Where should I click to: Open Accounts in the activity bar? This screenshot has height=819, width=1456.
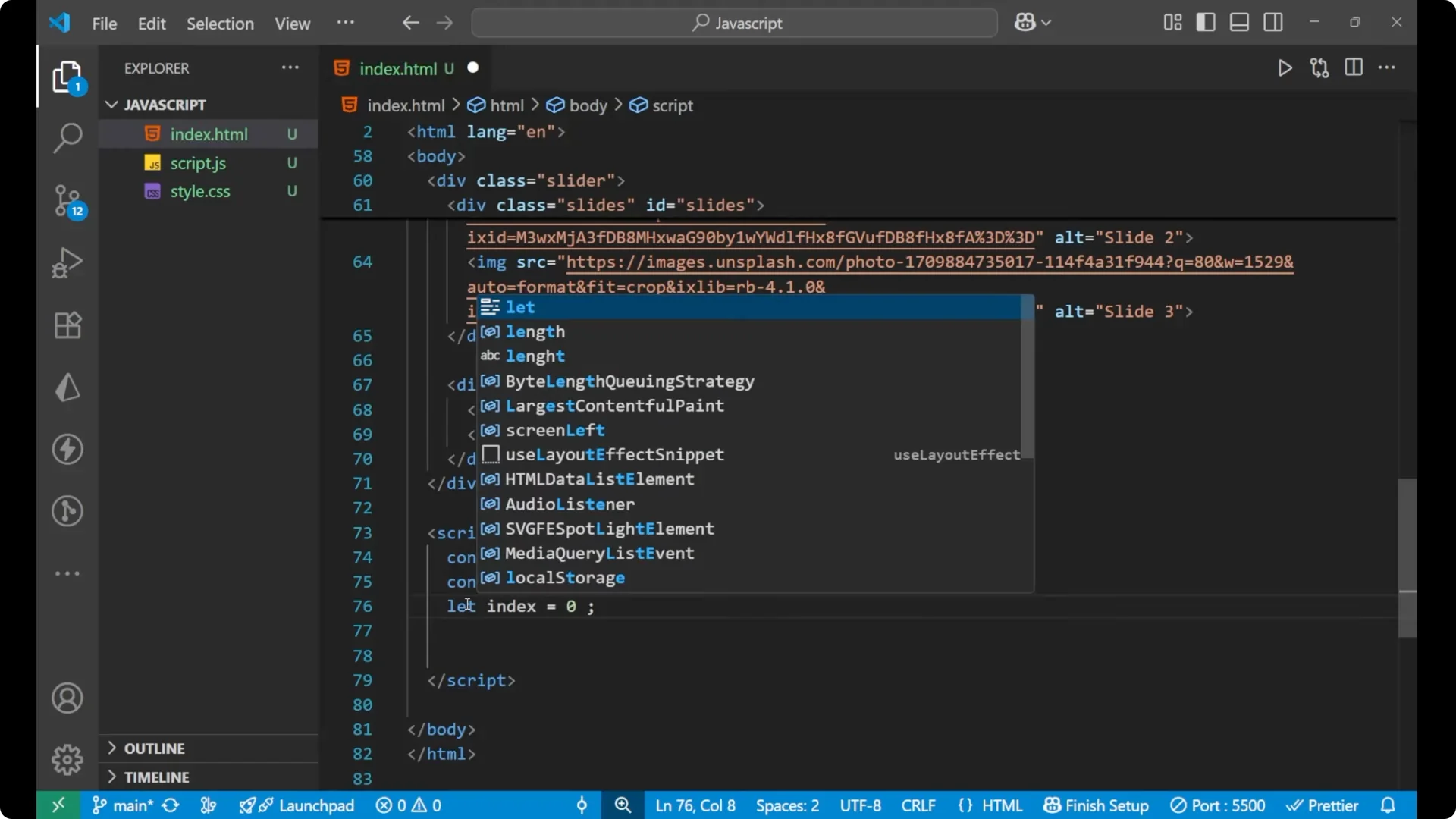(x=67, y=698)
